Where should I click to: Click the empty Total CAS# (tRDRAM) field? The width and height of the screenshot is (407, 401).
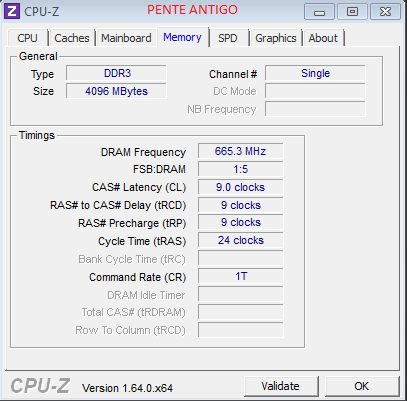pyautogui.click(x=241, y=312)
